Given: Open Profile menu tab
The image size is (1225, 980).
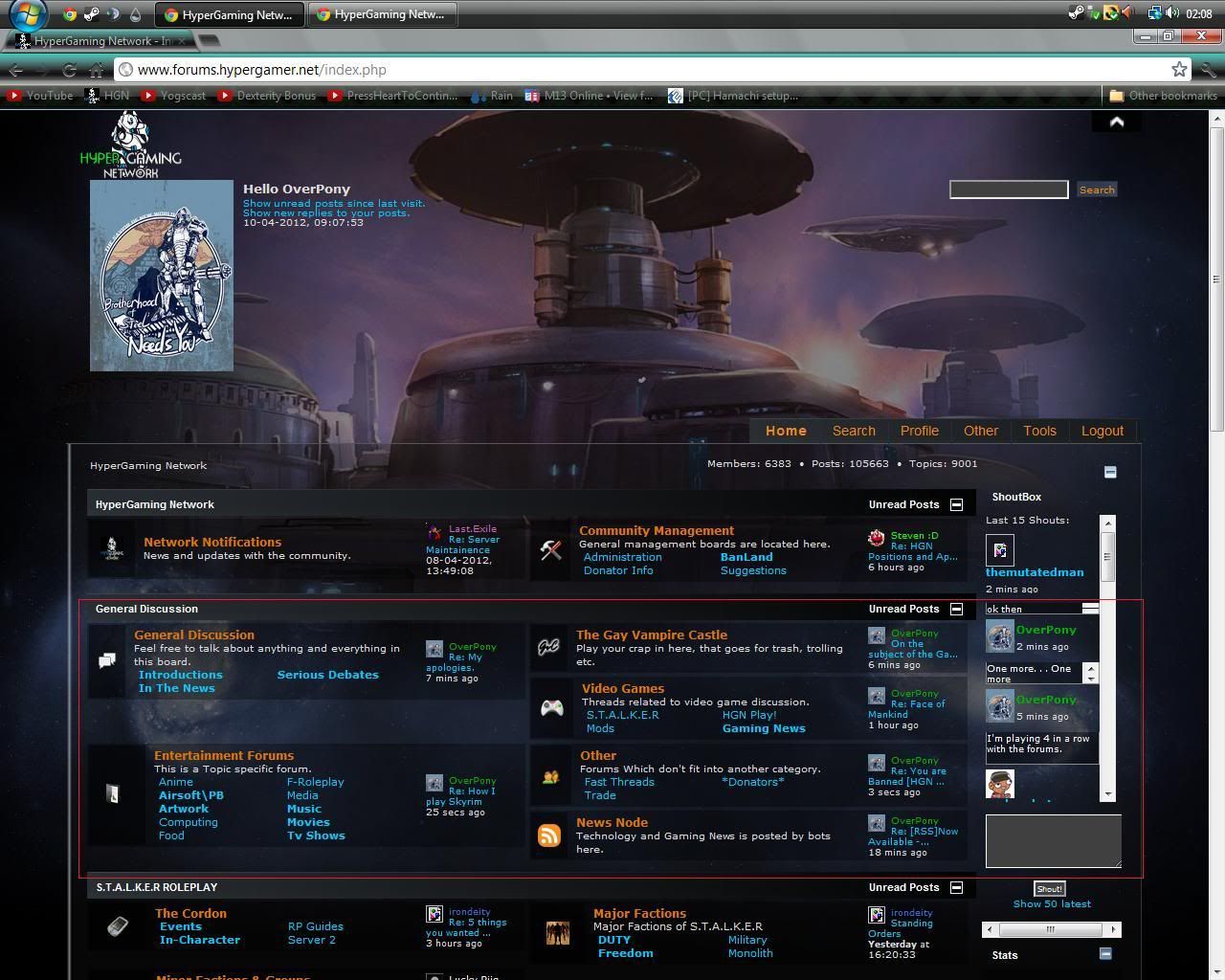Looking at the screenshot, I should click(920, 431).
